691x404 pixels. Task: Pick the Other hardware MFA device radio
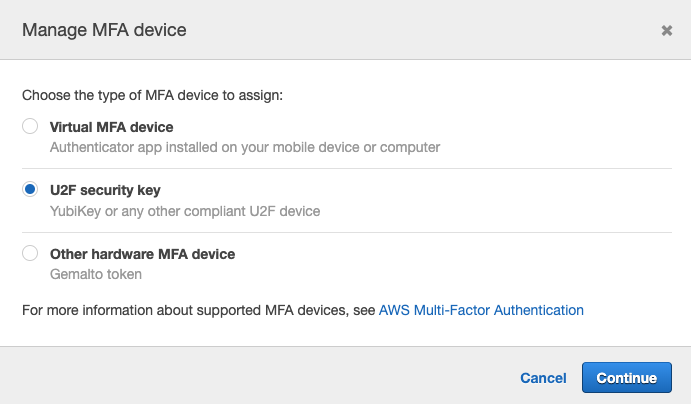click(30, 253)
